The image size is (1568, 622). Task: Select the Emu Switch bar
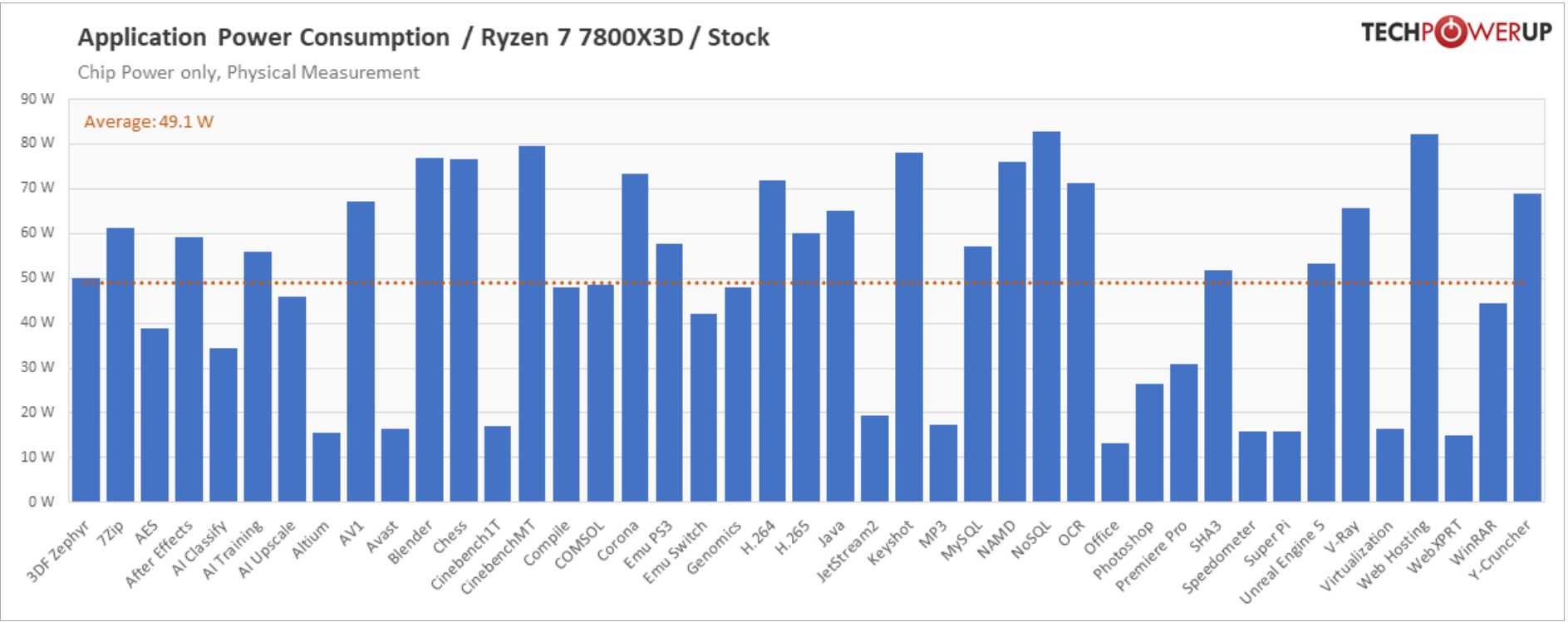tap(704, 408)
